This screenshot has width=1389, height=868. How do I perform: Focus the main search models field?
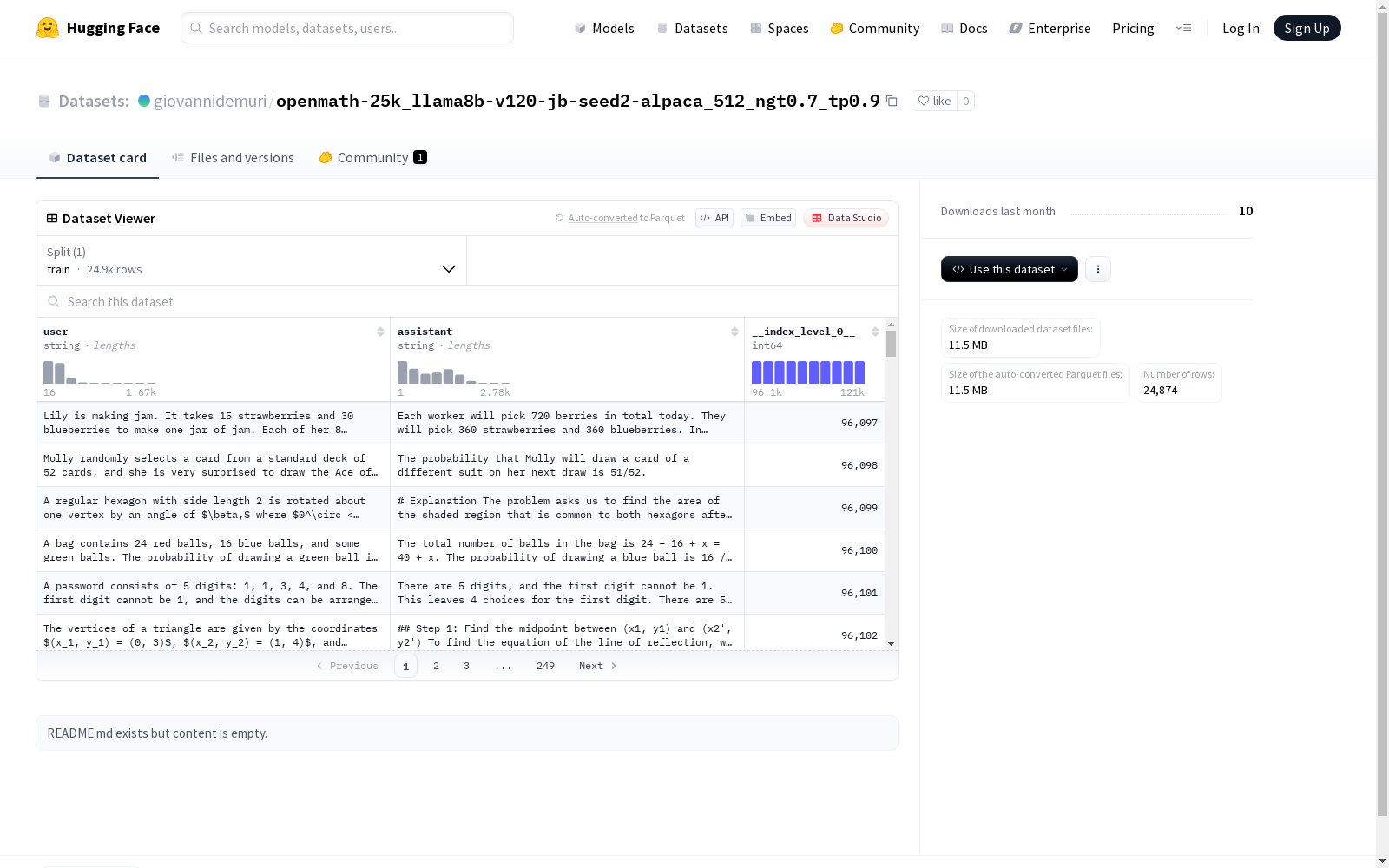tap(347, 28)
